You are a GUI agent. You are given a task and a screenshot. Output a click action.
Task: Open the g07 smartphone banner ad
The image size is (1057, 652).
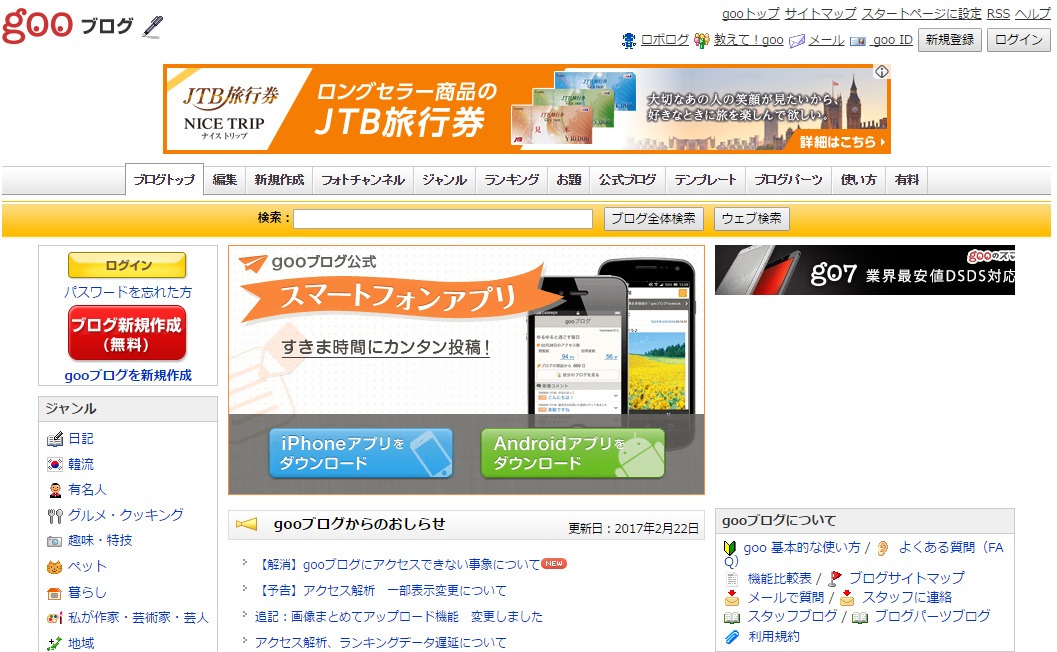865,270
